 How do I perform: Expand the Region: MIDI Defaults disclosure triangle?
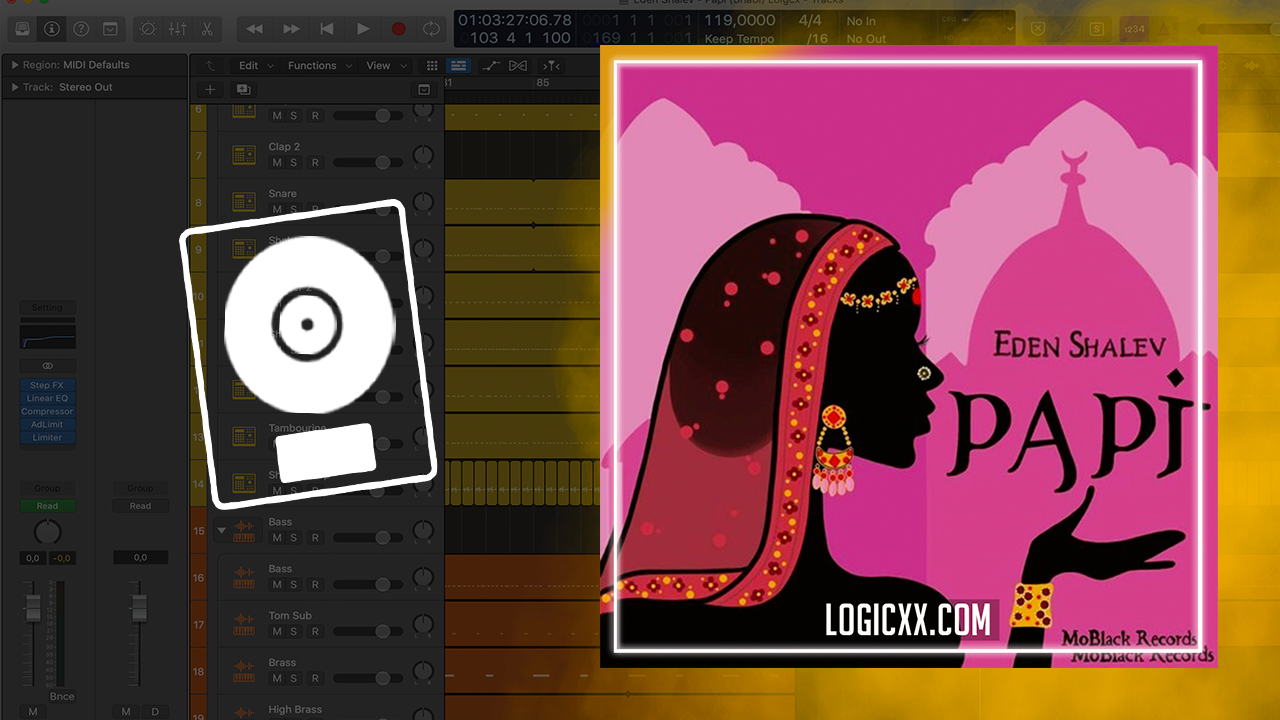click(15, 65)
